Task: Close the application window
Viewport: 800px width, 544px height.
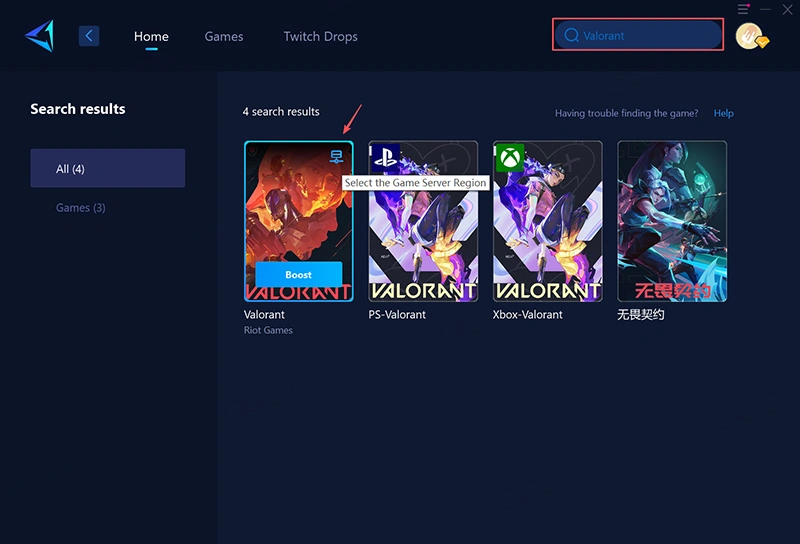Action: tap(787, 9)
